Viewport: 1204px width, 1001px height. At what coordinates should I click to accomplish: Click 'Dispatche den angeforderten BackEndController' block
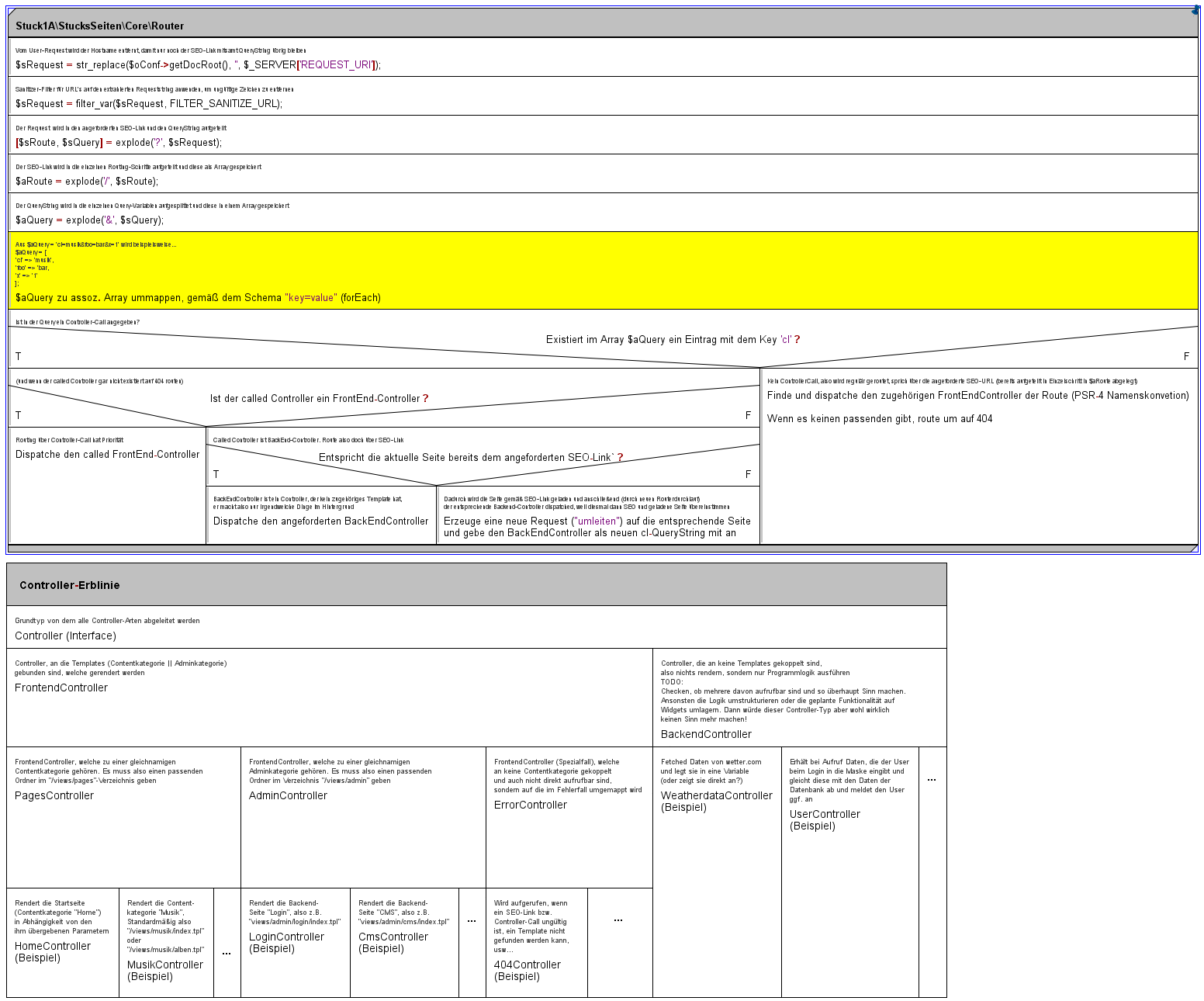pos(320,521)
